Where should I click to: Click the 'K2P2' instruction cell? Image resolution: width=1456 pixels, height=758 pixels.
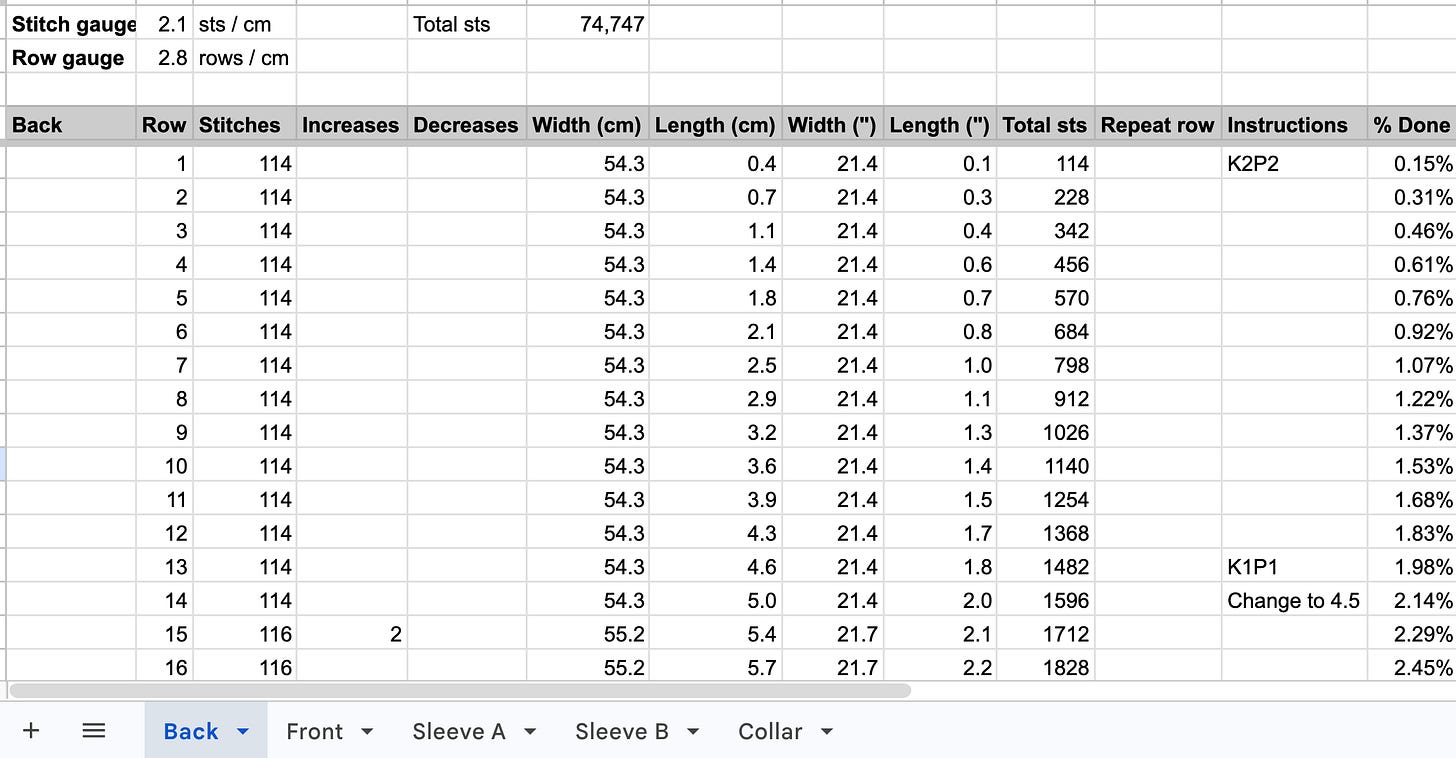[1294, 163]
